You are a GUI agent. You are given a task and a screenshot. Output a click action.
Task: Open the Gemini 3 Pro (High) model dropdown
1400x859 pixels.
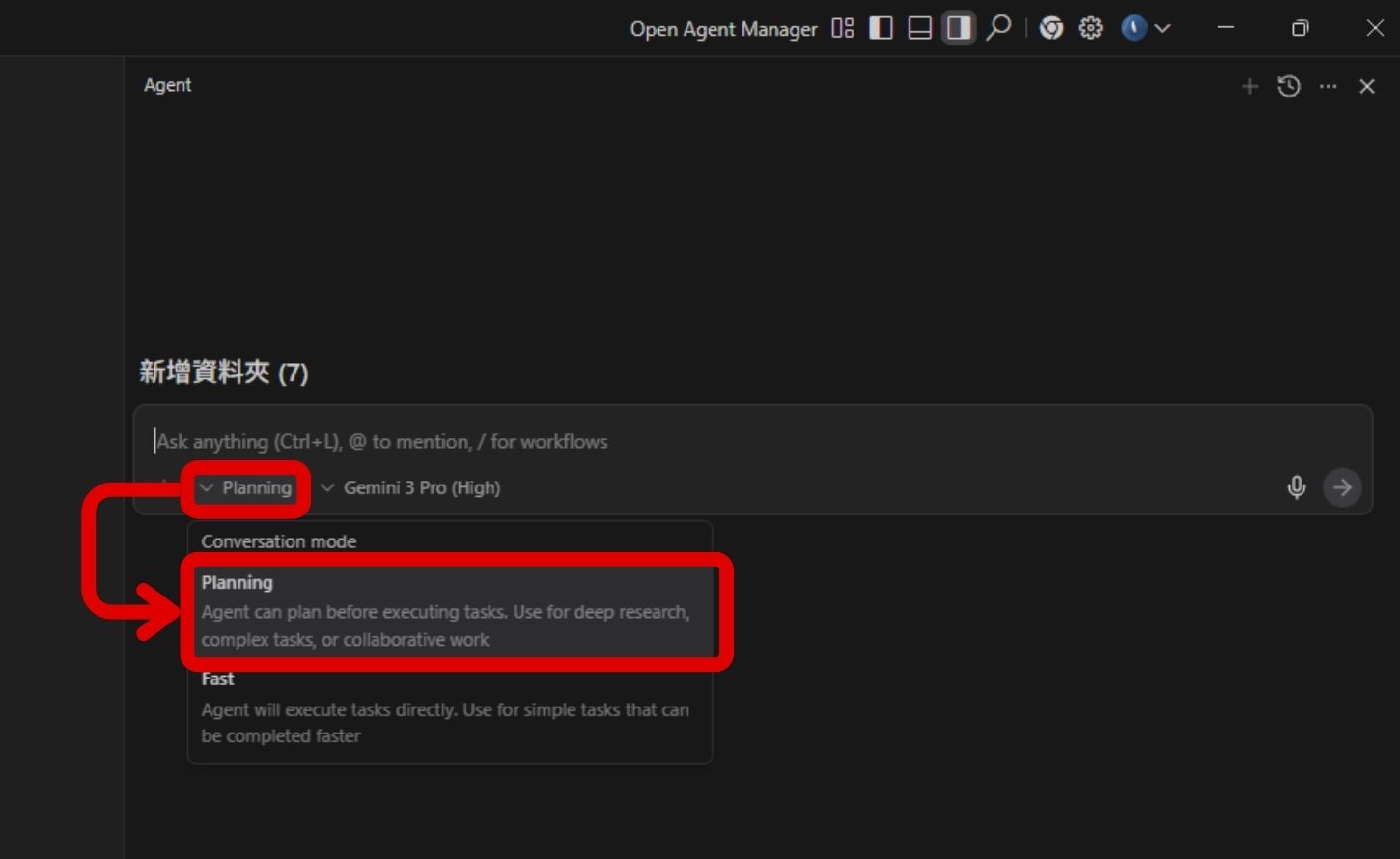(x=410, y=488)
